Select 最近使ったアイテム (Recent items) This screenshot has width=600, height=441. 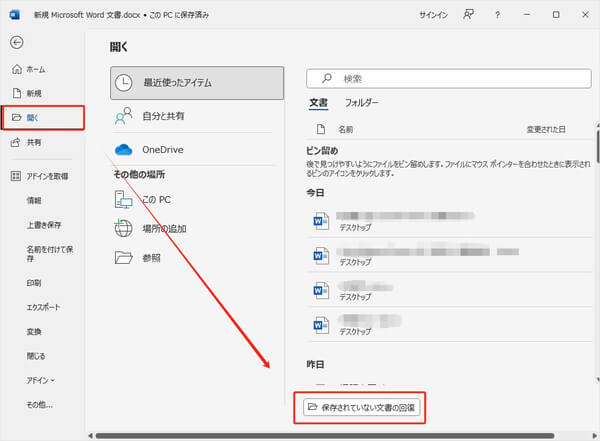click(197, 83)
